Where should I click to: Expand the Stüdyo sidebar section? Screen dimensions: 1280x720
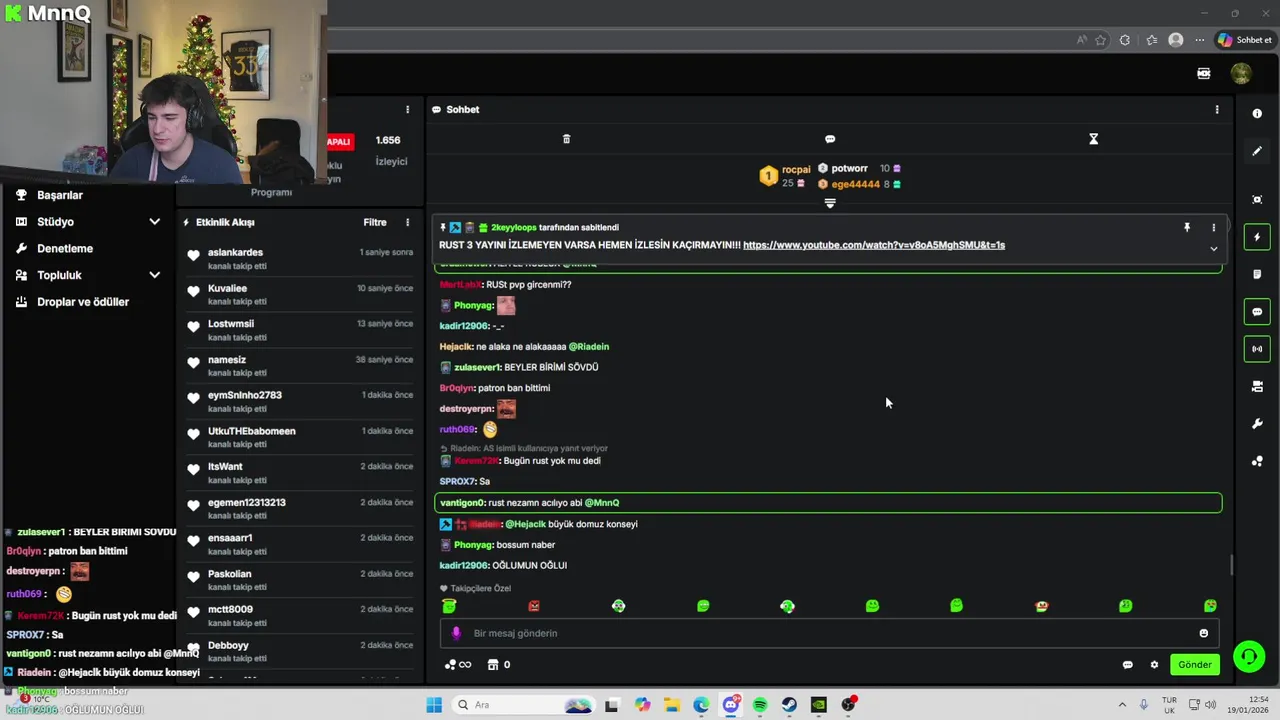pos(154,222)
